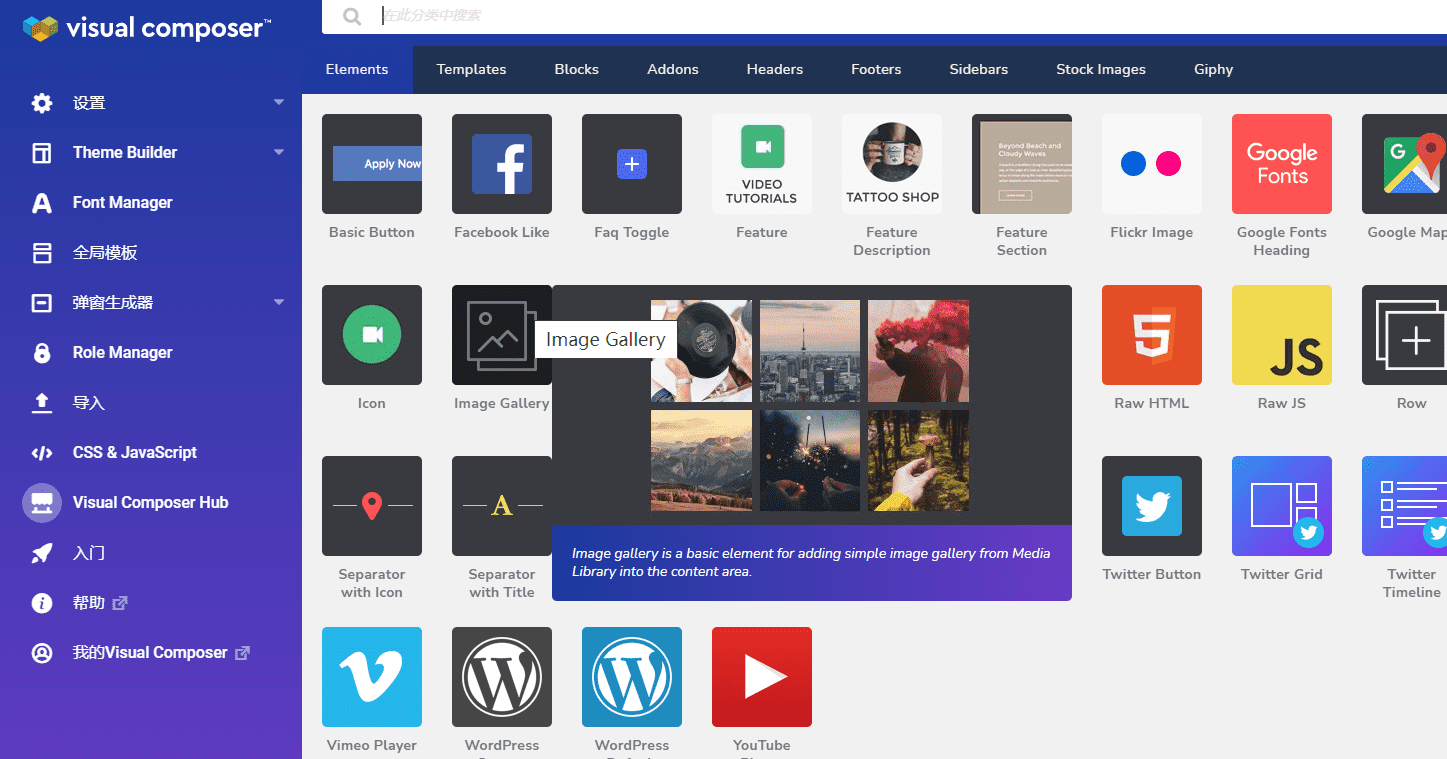Select the Row element icon
Screen dimensions: 1447x759
tap(1404, 335)
